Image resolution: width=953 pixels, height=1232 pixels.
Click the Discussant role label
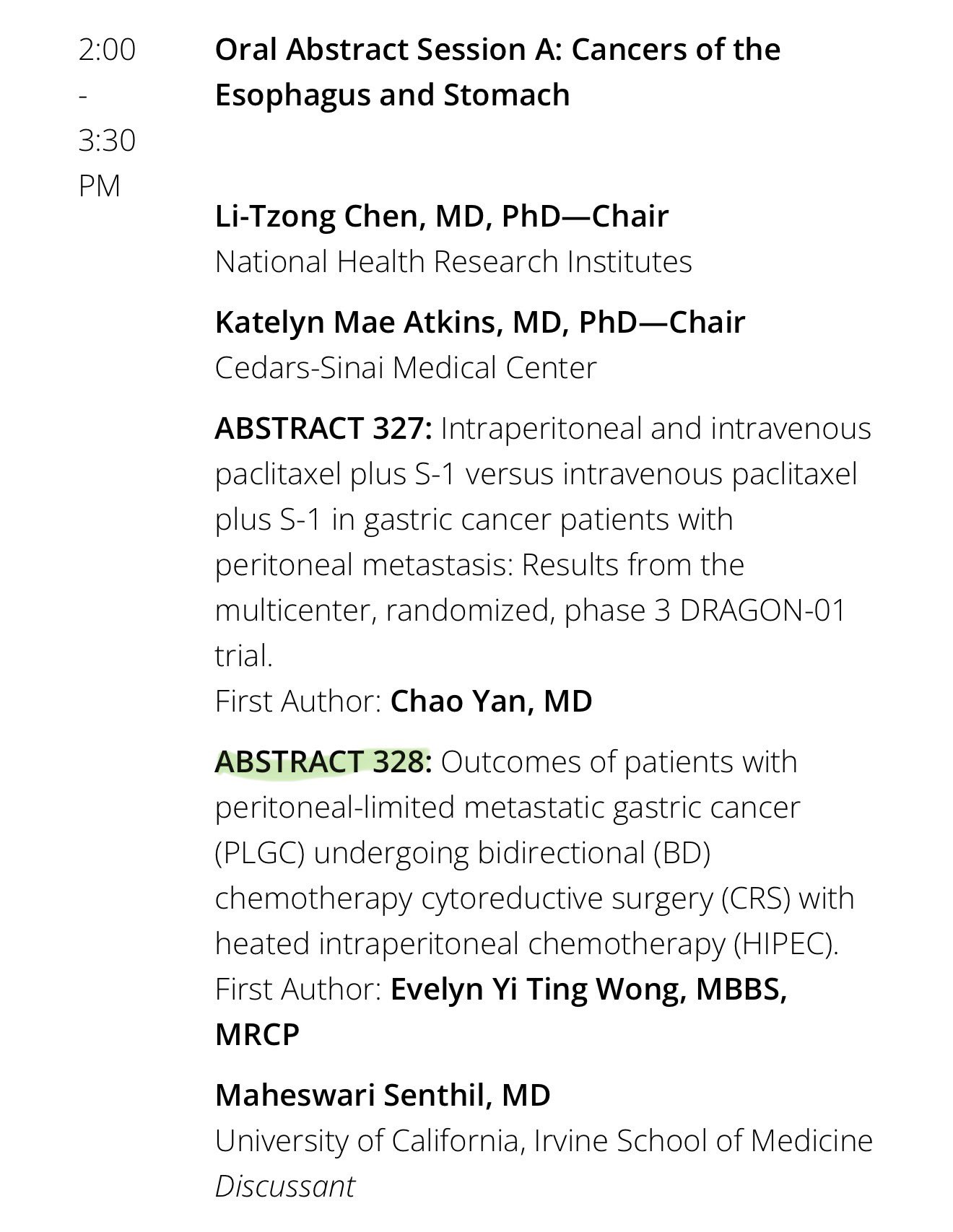point(285,1187)
